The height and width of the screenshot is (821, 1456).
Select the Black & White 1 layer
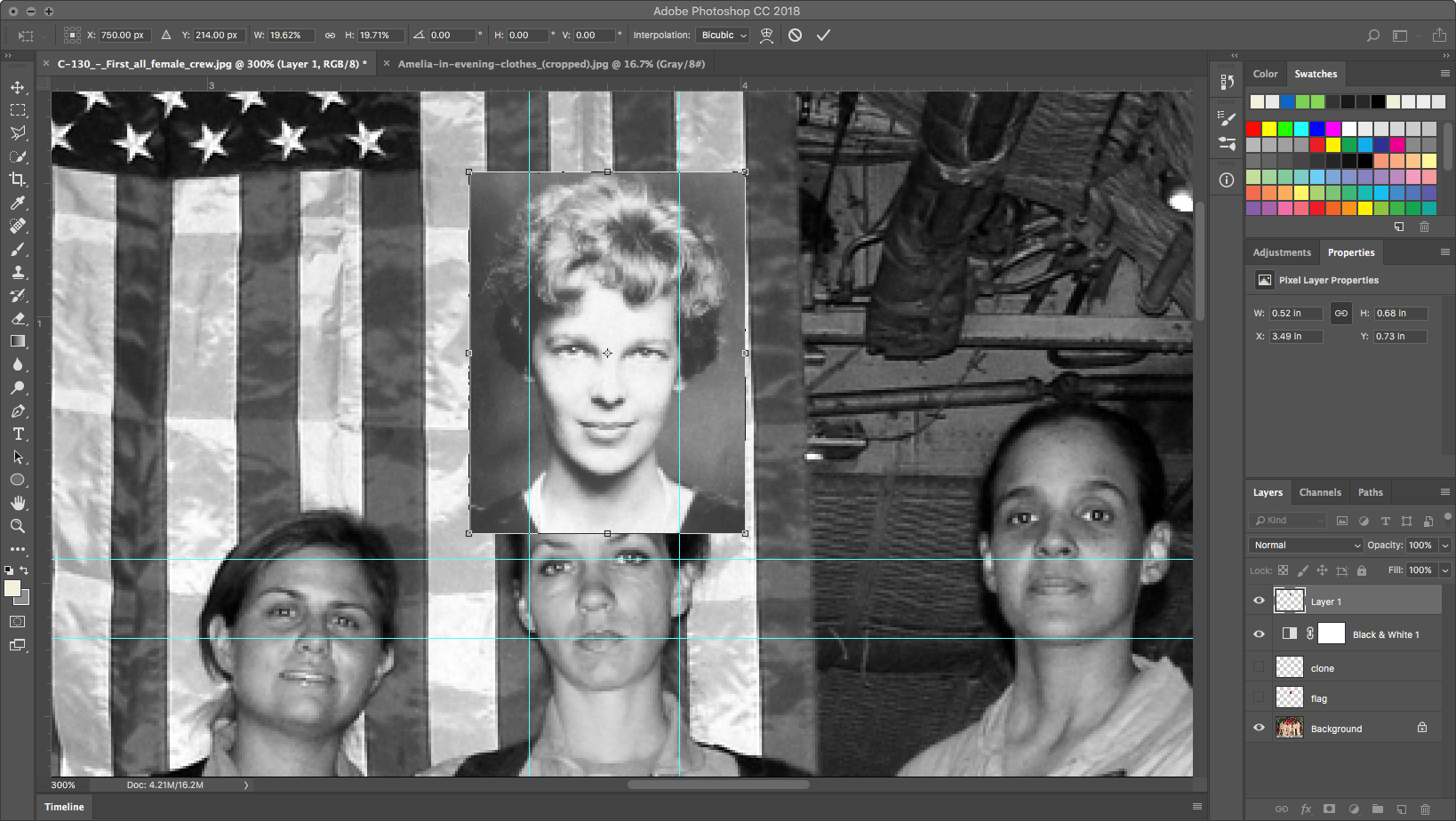1385,634
